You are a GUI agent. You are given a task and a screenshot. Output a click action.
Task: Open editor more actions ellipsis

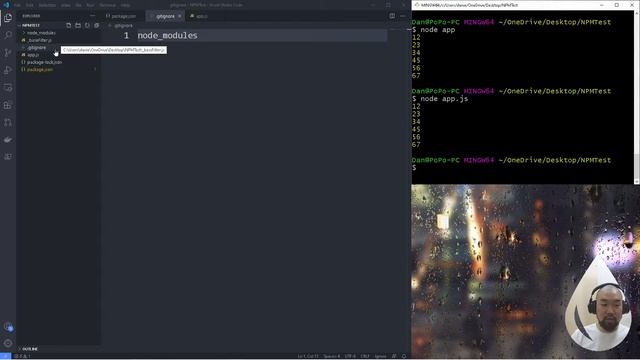[x=402, y=16]
